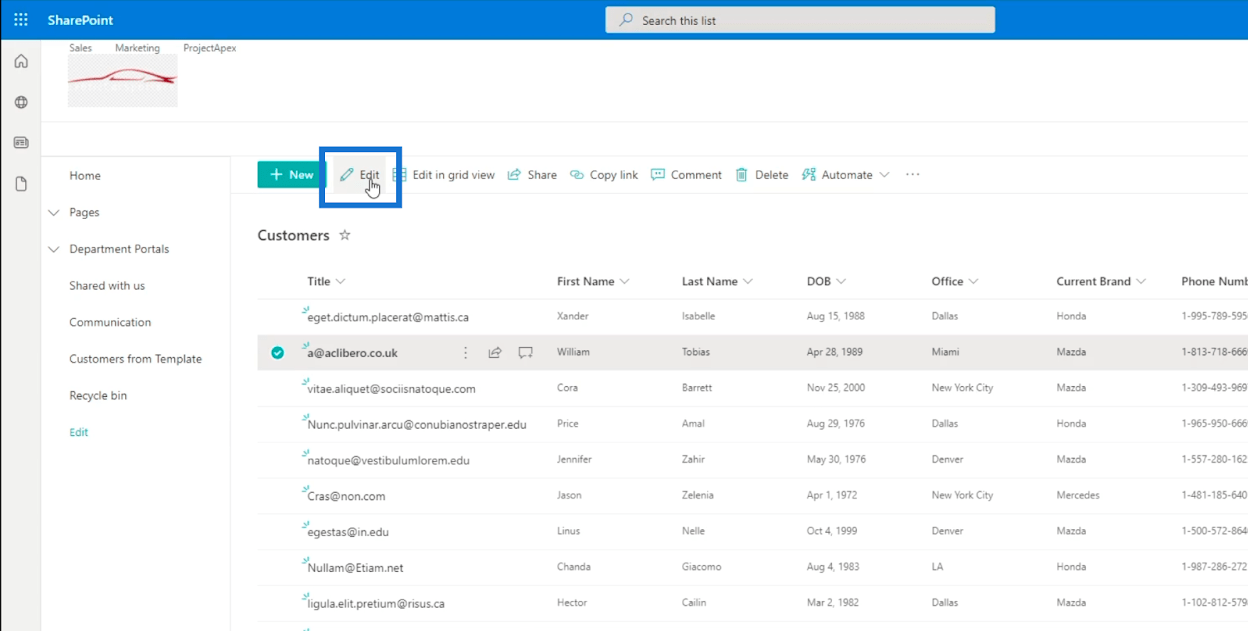Click Last Name cell Barrett

coord(697,388)
